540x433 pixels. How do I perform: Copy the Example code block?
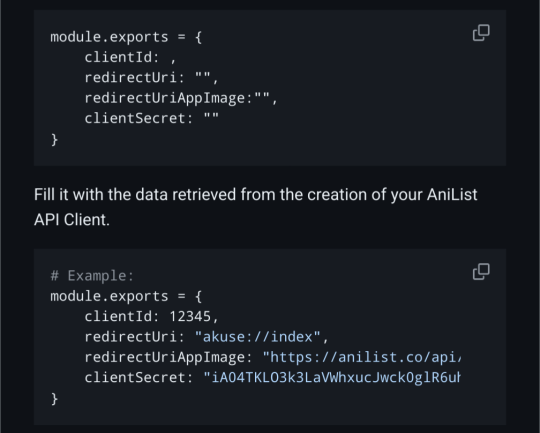[481, 272]
